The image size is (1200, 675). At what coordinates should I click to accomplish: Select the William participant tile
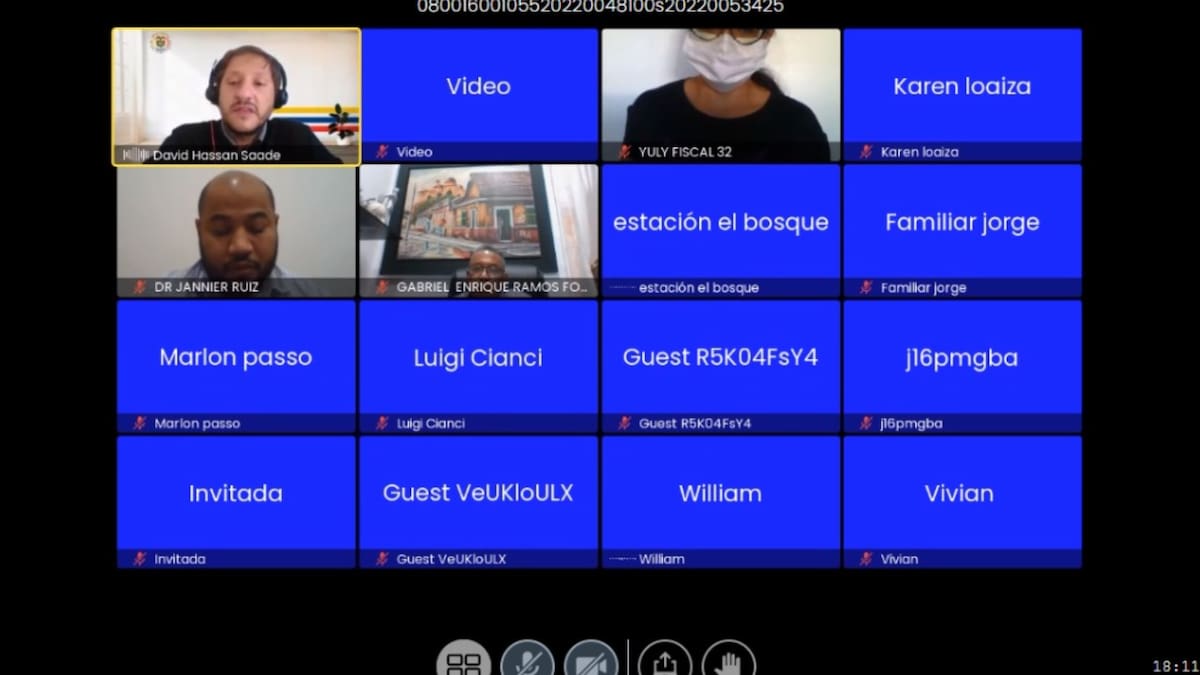tap(720, 494)
